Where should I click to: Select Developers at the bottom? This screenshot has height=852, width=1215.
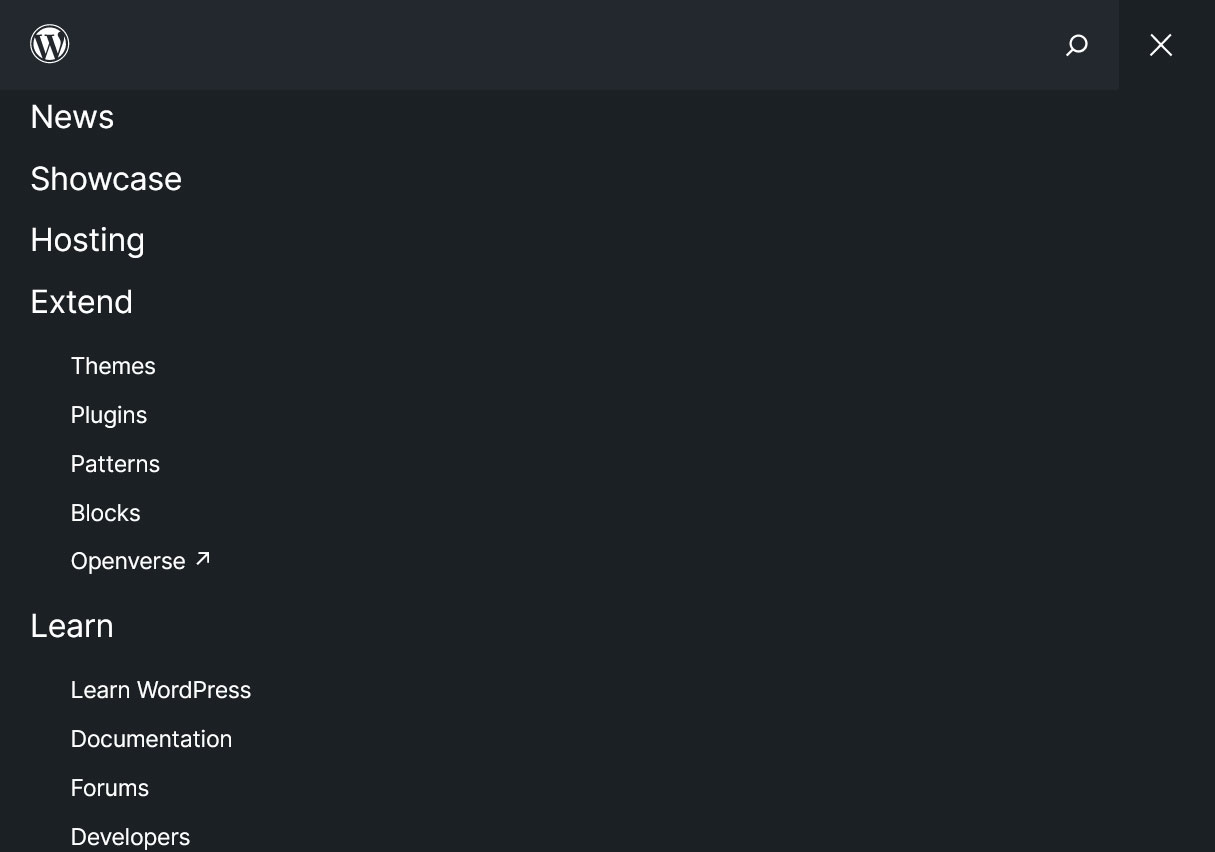click(x=130, y=837)
